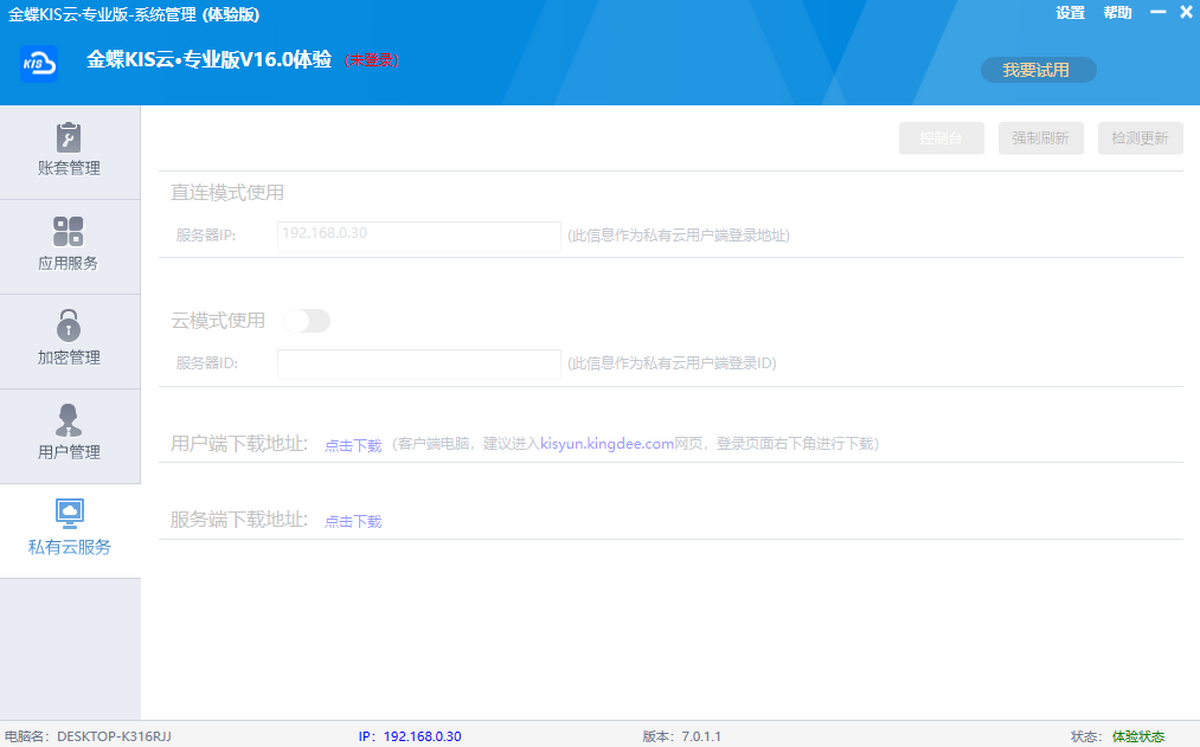Click status bar IP 192.168.0.30
This screenshot has width=1200, height=747.
coord(410,736)
